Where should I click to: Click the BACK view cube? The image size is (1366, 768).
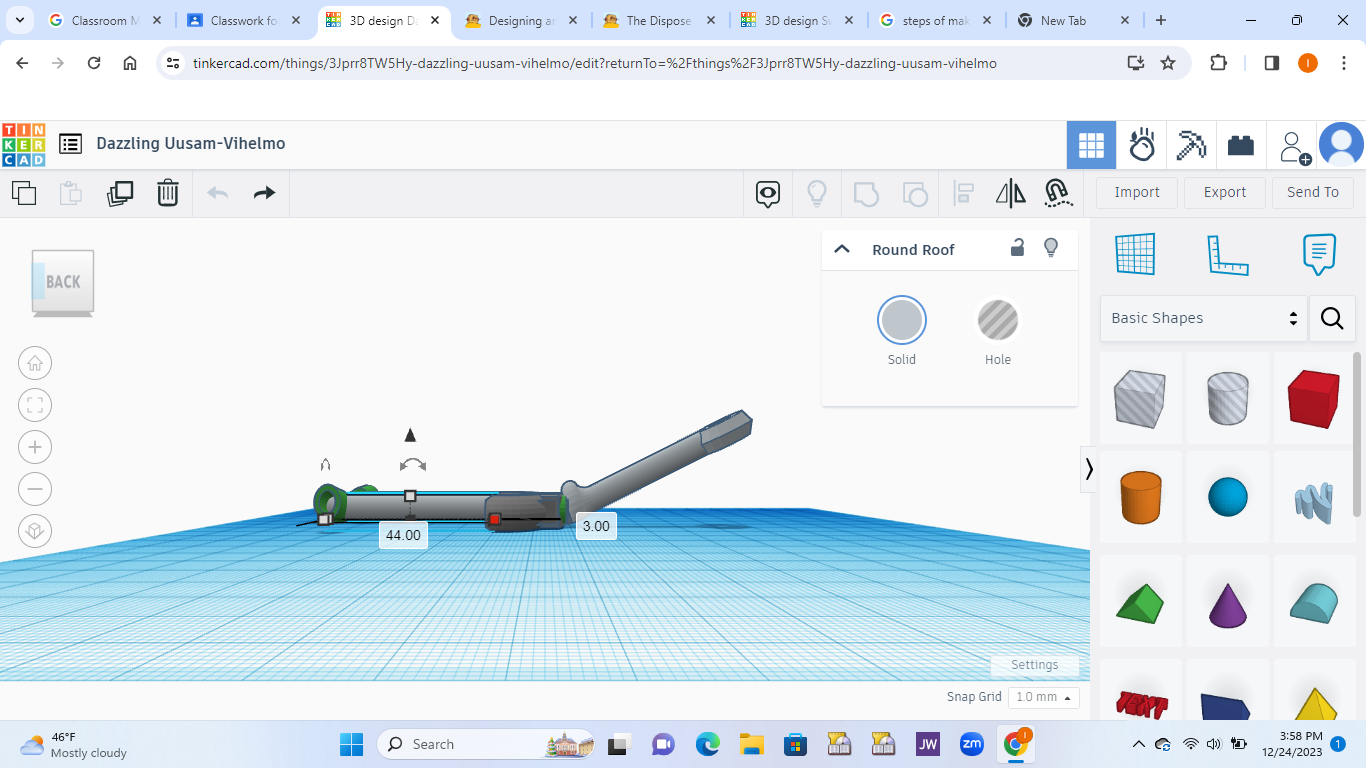pyautogui.click(x=63, y=283)
